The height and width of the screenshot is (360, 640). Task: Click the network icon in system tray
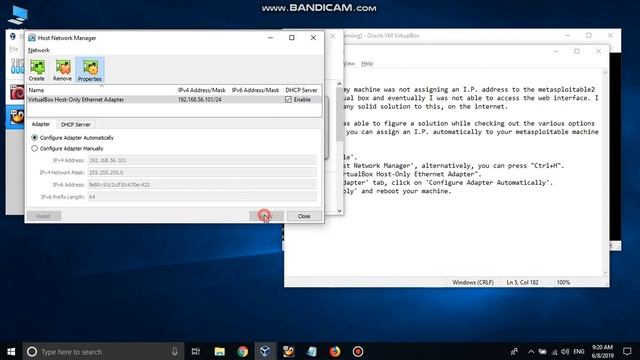pyautogui.click(x=554, y=351)
